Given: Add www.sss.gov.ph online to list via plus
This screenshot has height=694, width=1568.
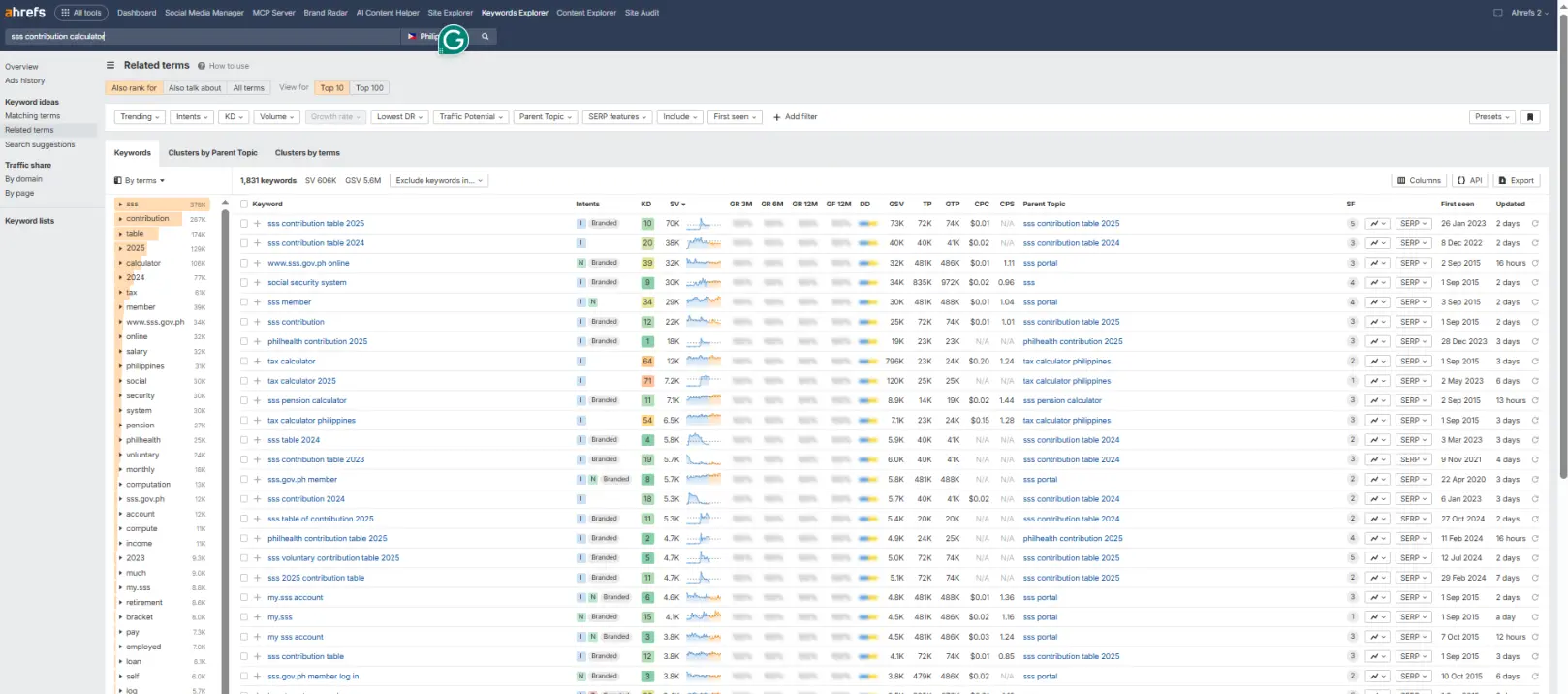Looking at the screenshot, I should click(258, 263).
